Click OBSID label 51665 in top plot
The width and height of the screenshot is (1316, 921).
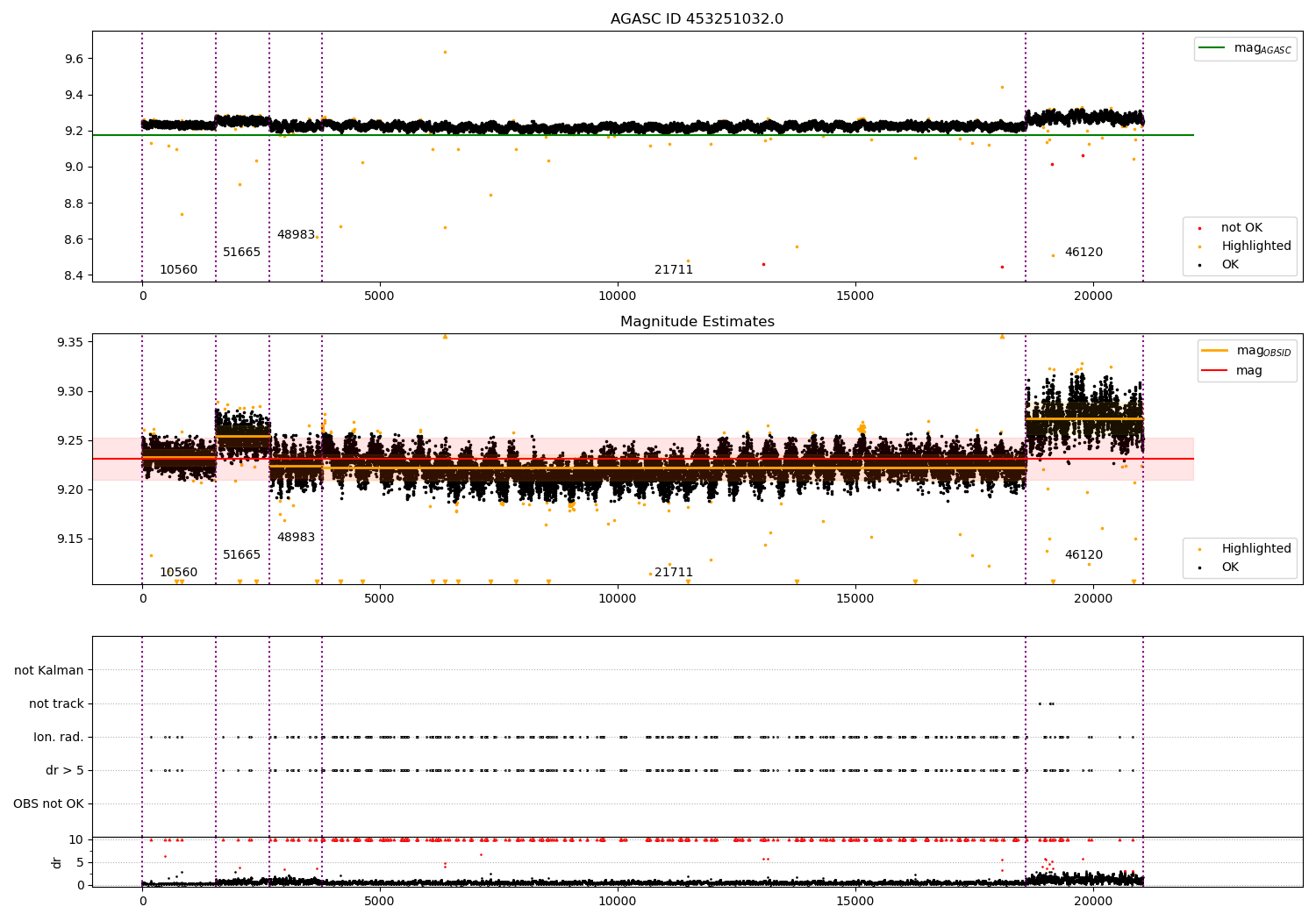point(241,253)
